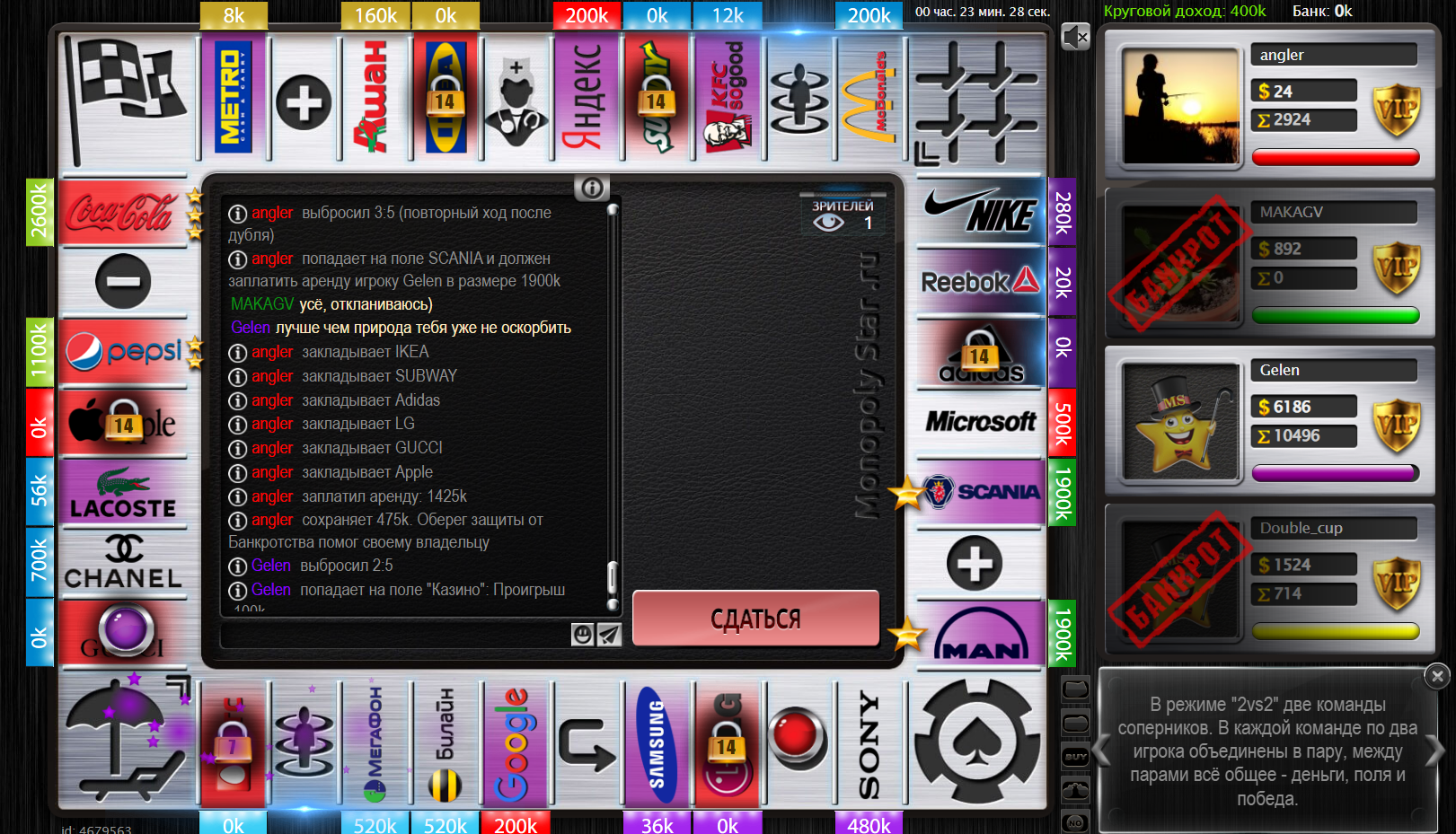Click the BUY quick action icon

point(1075,757)
